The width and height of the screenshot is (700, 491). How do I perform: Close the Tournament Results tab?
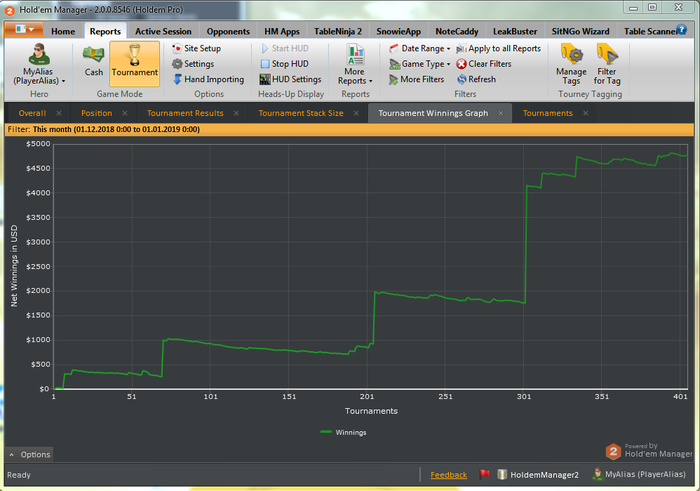coord(236,113)
